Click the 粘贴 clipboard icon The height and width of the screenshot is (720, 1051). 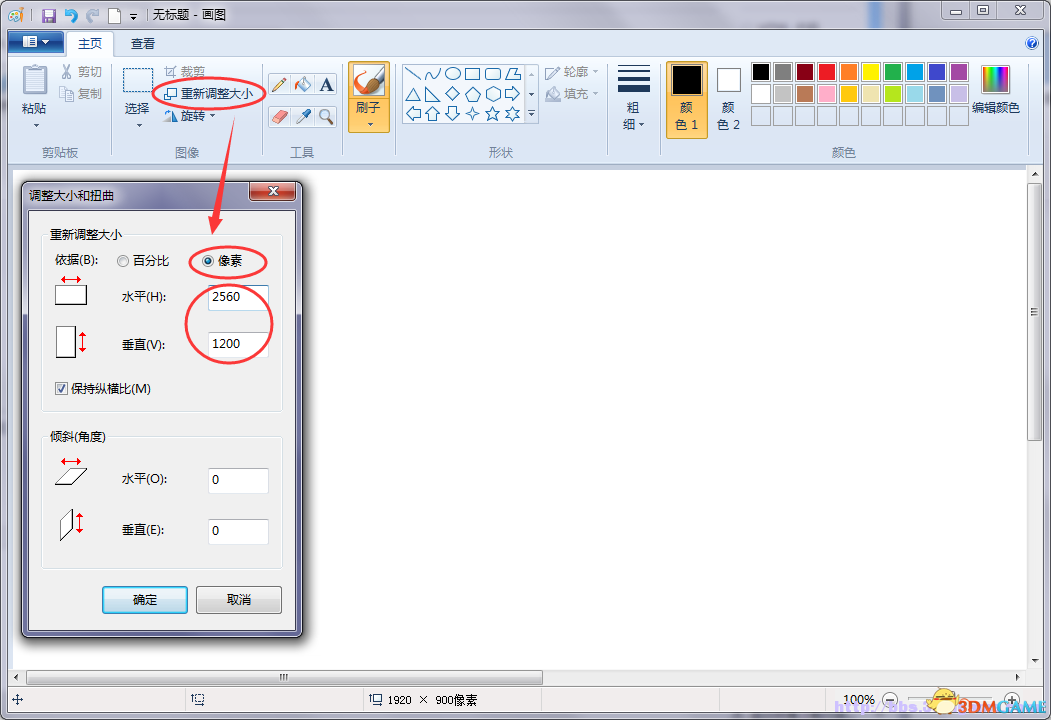tap(34, 79)
